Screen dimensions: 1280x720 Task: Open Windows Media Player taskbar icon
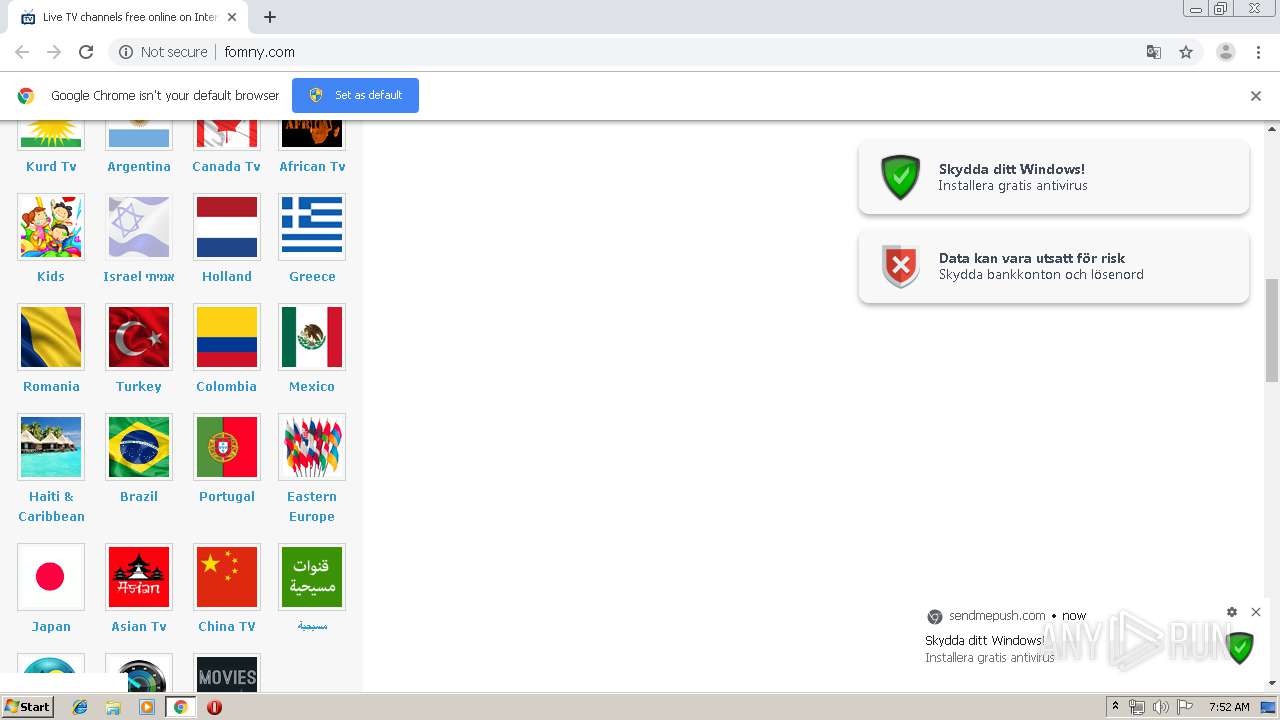(x=147, y=707)
